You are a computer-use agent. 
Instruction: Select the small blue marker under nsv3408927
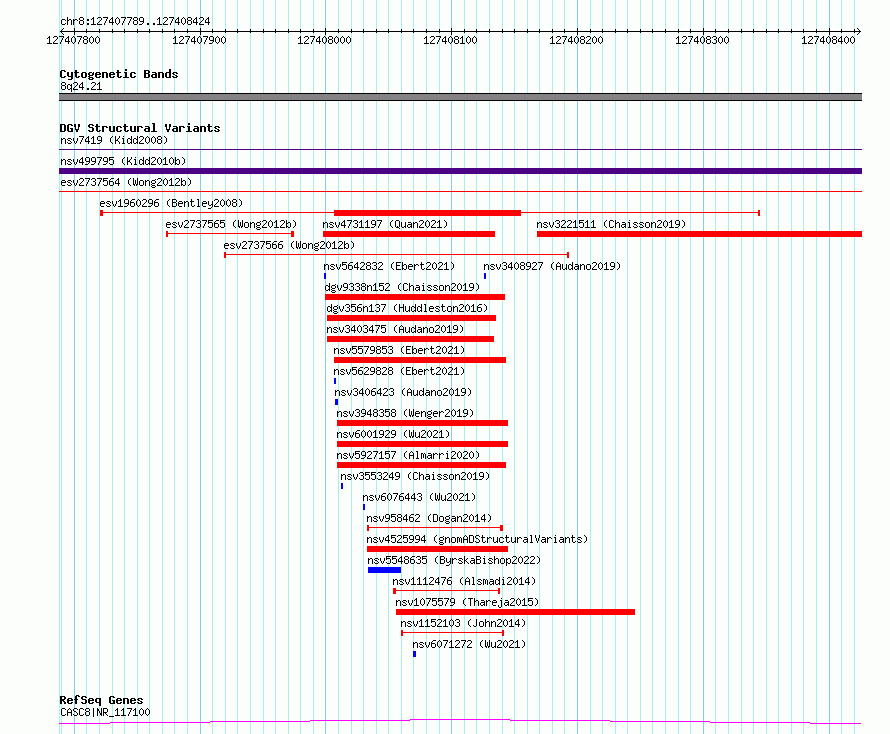485,276
